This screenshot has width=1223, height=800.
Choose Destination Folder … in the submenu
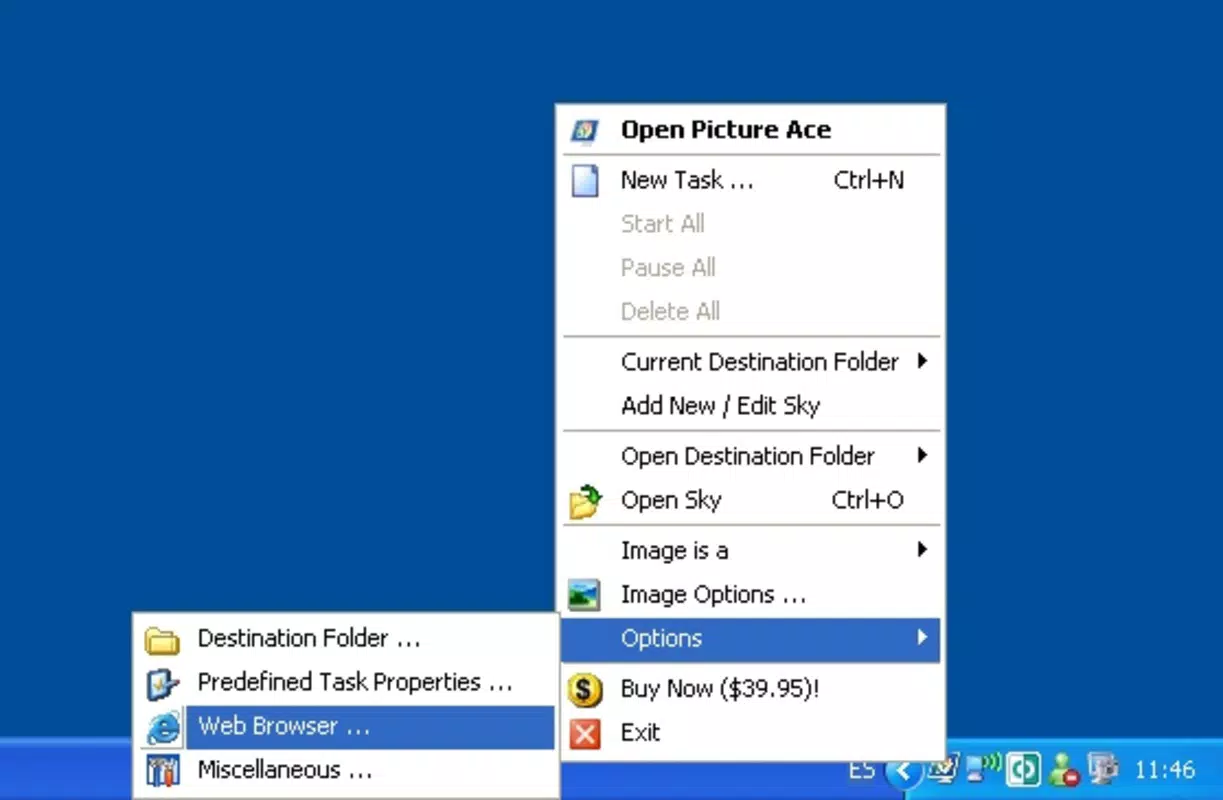tap(346, 639)
